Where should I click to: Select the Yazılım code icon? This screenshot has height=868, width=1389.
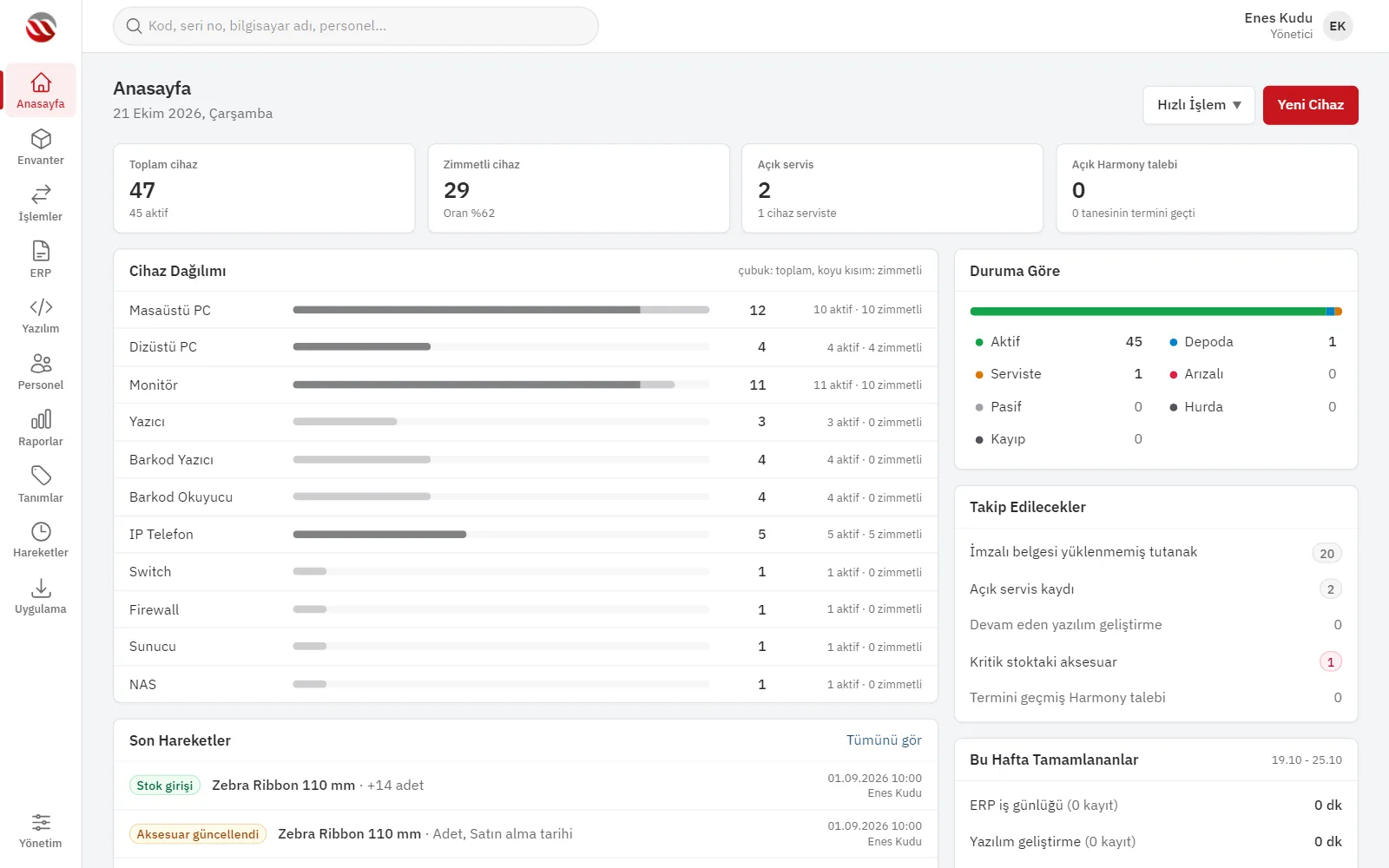[x=41, y=307]
